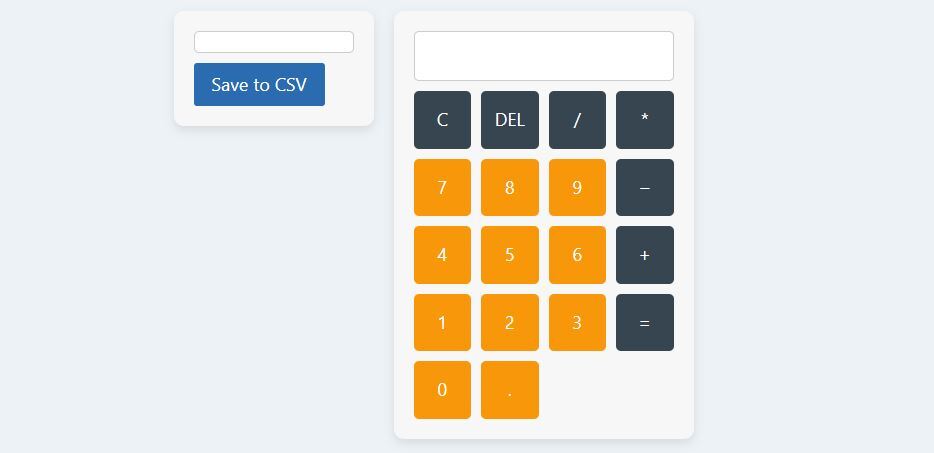Focus the text field above Save to CSV
The height and width of the screenshot is (453, 934).
[x=273, y=42]
